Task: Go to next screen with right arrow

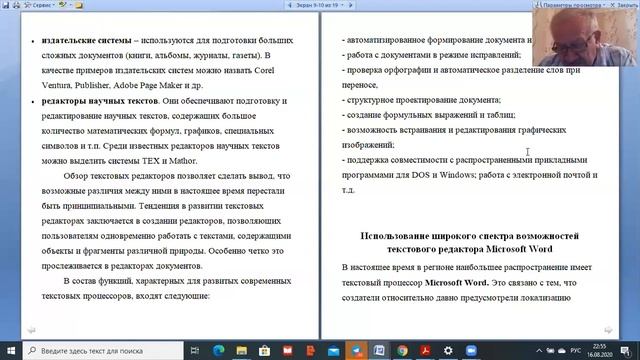Action: 351,5
